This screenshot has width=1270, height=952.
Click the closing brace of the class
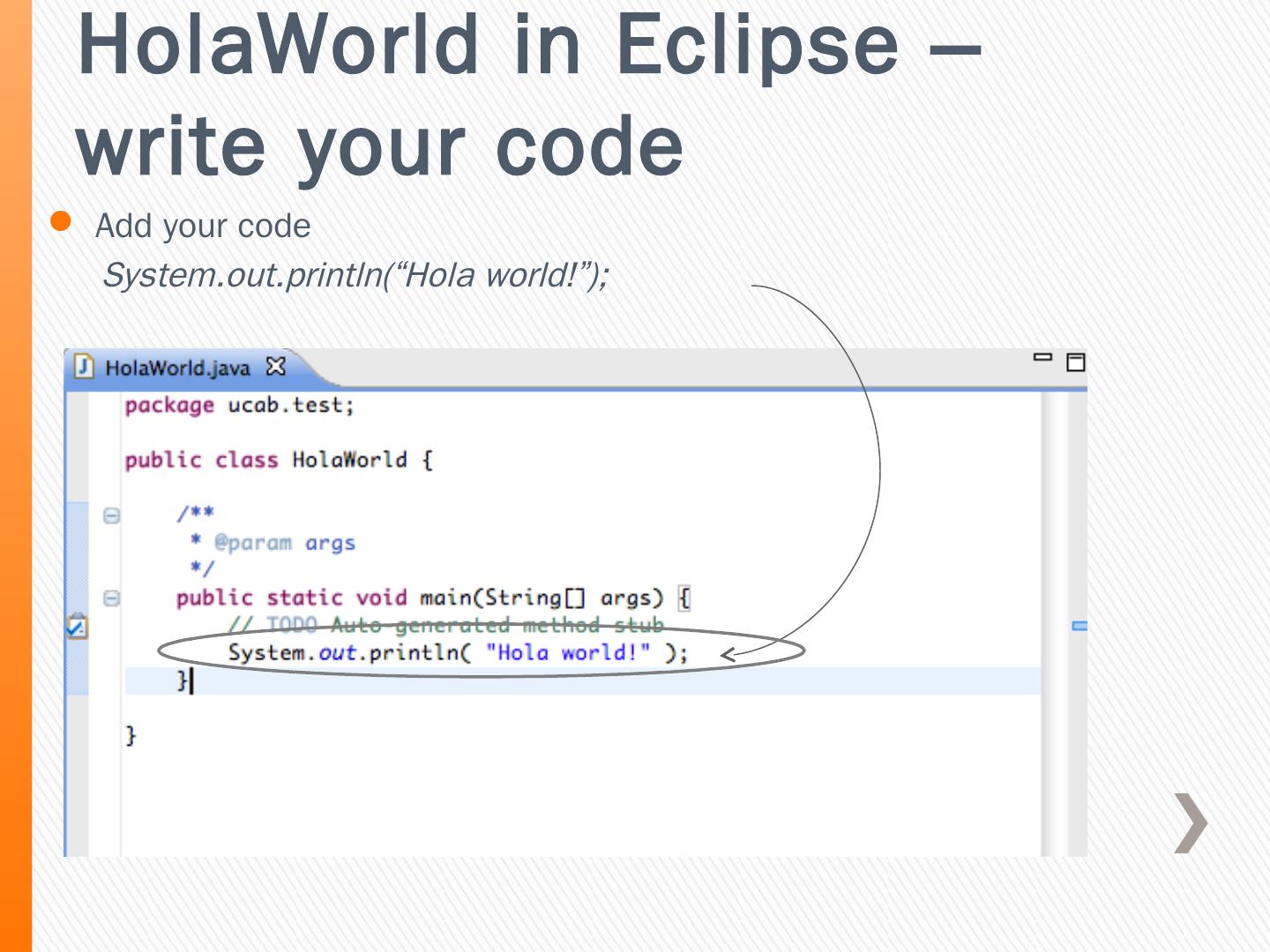131,735
